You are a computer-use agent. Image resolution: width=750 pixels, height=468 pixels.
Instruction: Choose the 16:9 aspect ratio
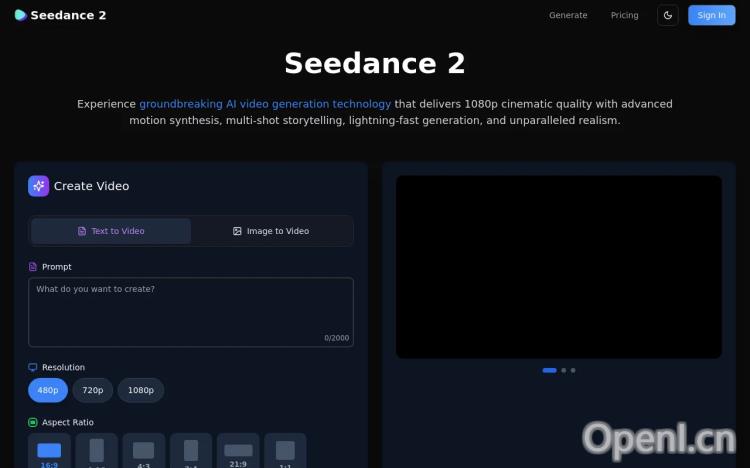click(49, 451)
